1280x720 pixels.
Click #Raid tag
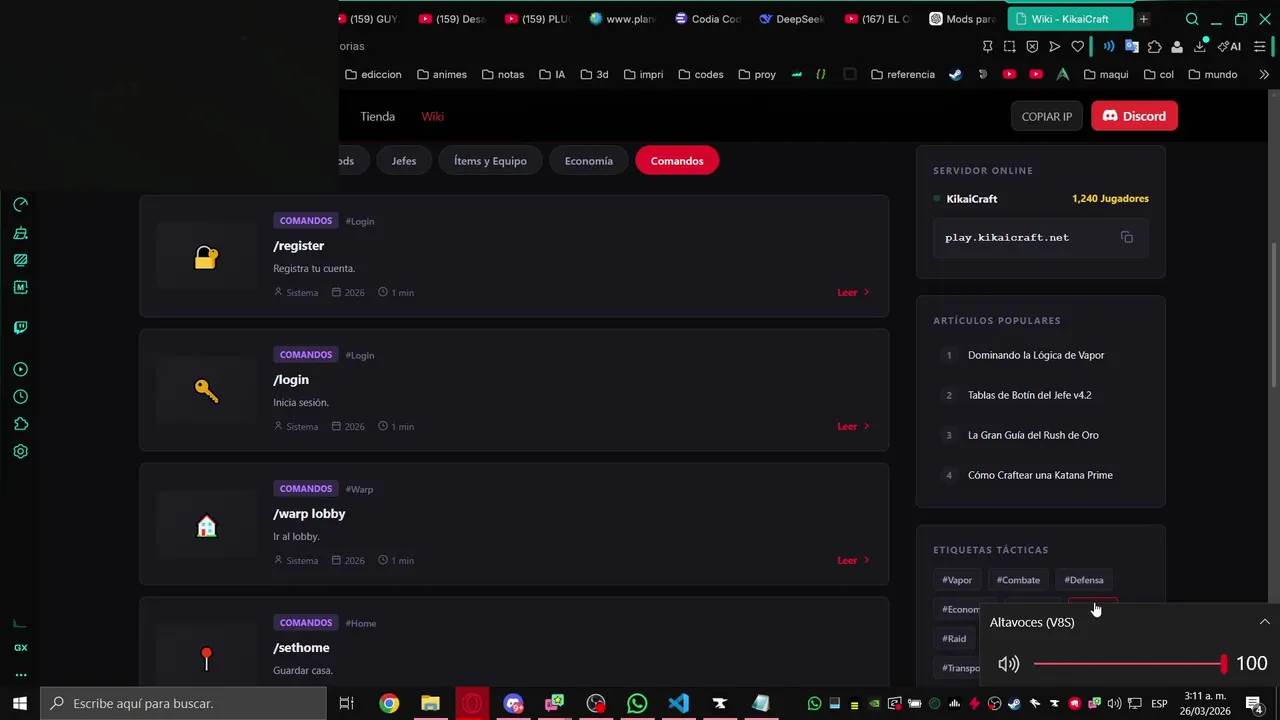click(x=954, y=638)
